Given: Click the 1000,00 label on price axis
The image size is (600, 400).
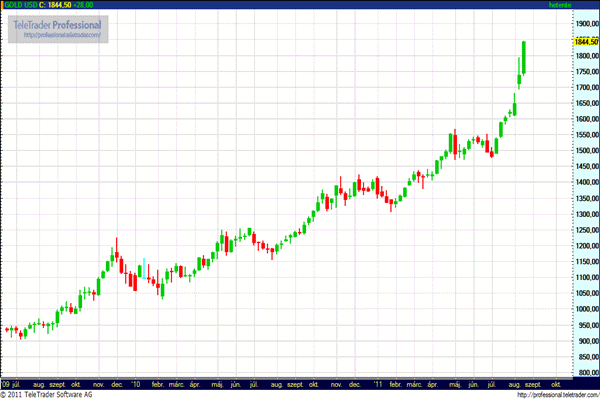Looking at the screenshot, I should click(584, 309).
